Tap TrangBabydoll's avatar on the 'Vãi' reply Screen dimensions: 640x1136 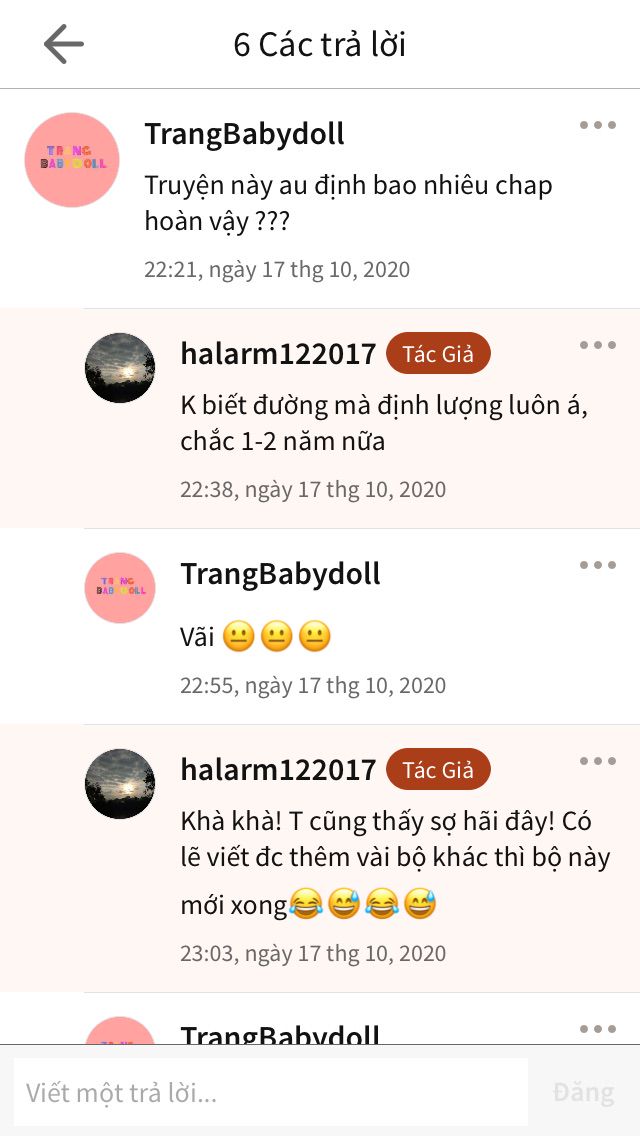click(x=120, y=588)
